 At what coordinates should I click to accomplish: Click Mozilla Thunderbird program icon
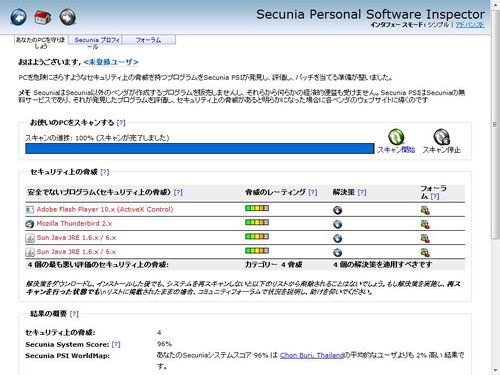30,224
